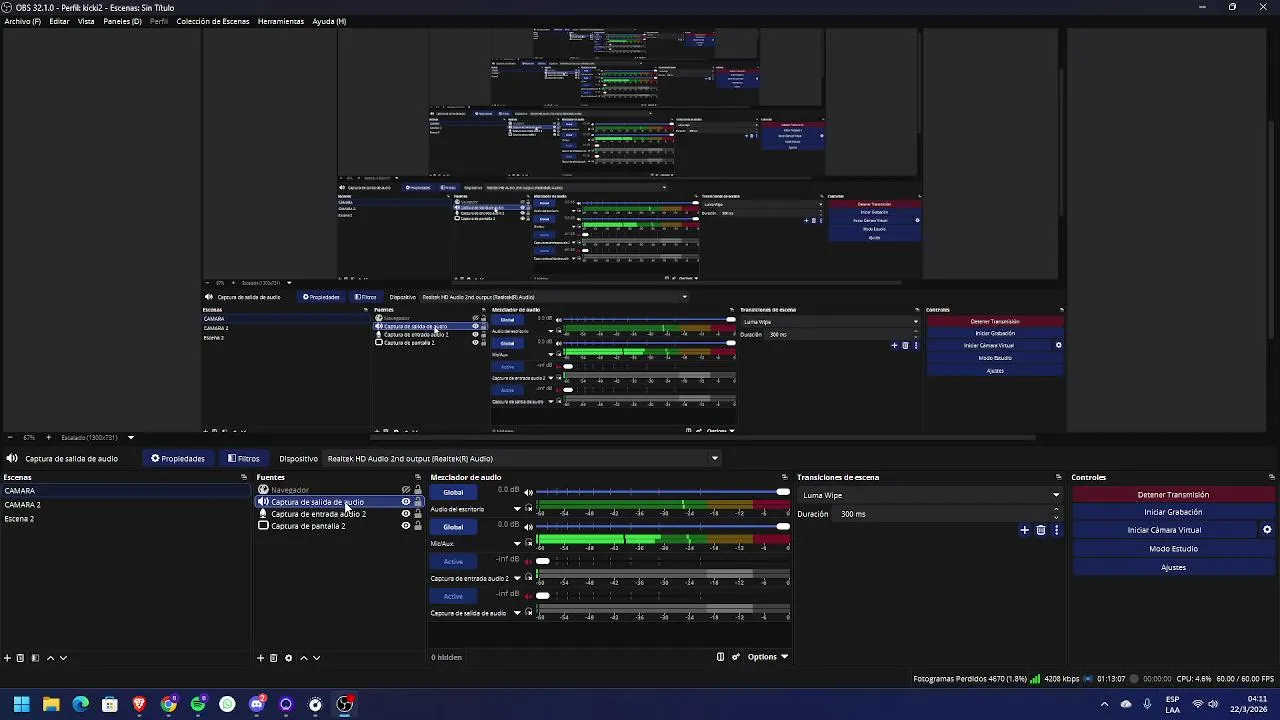Open Mic/Aux channel menu arrow
The image size is (1280, 720).
tap(517, 544)
